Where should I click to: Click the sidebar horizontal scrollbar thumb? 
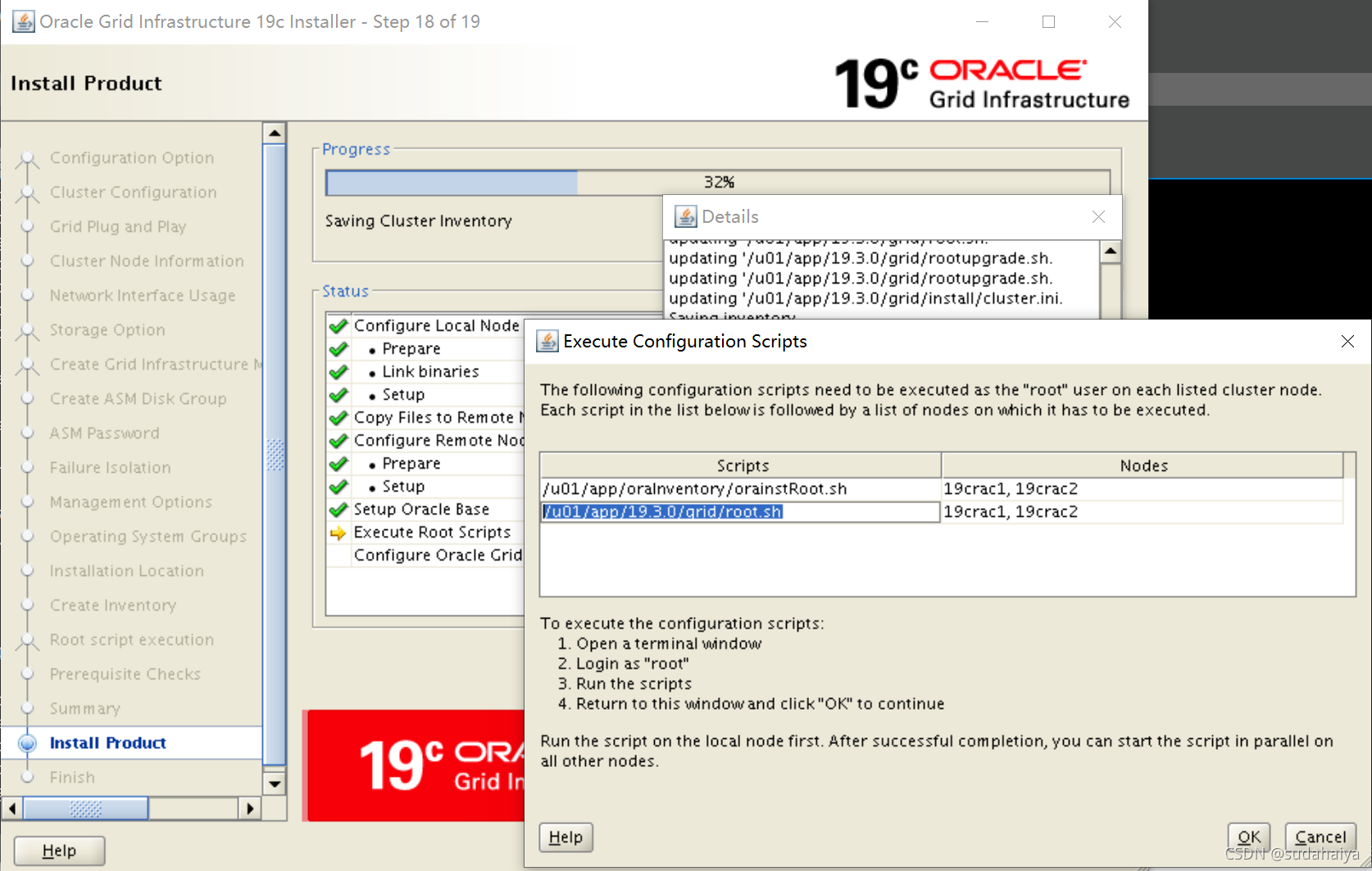pyautogui.click(x=85, y=809)
